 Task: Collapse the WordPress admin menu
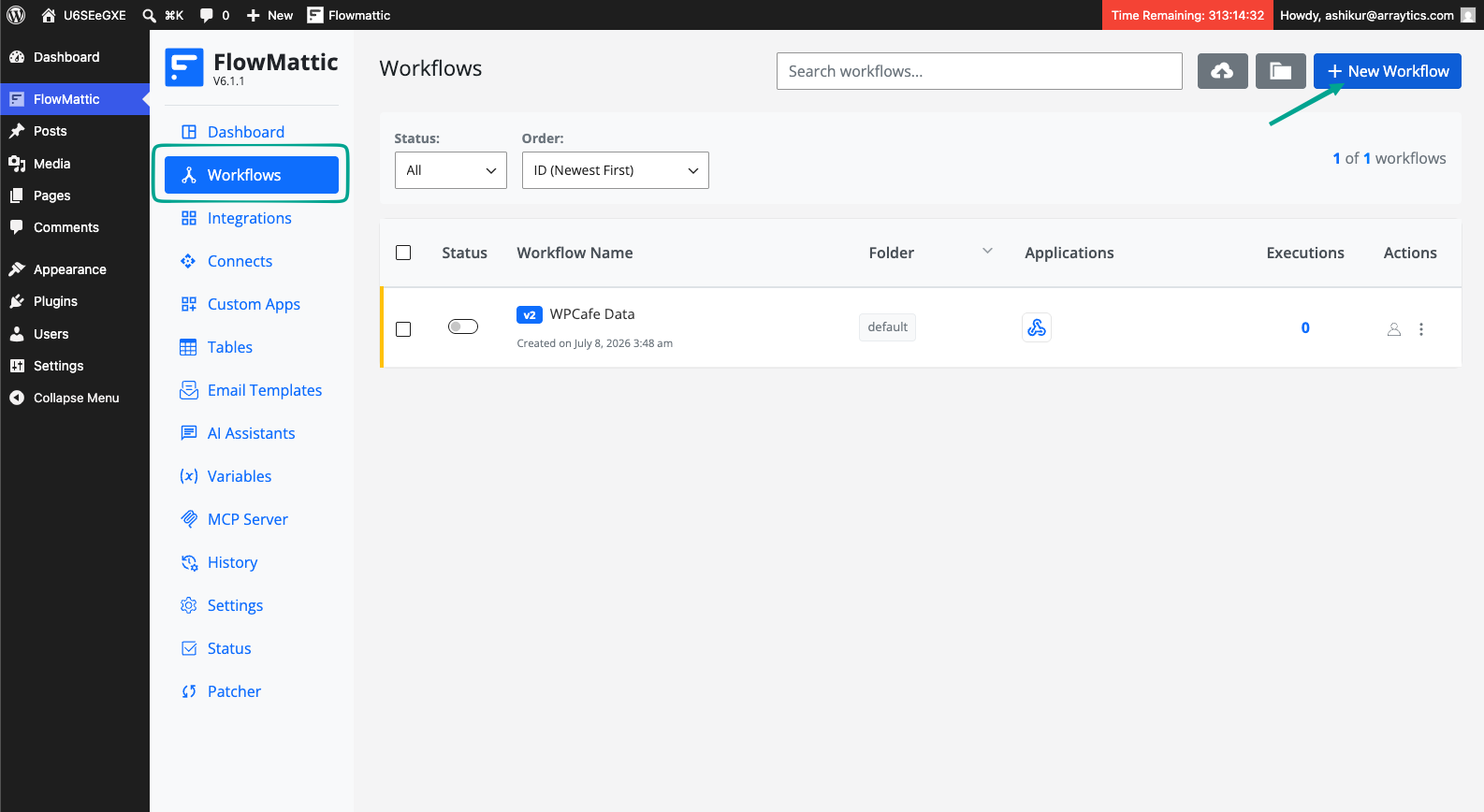click(75, 398)
